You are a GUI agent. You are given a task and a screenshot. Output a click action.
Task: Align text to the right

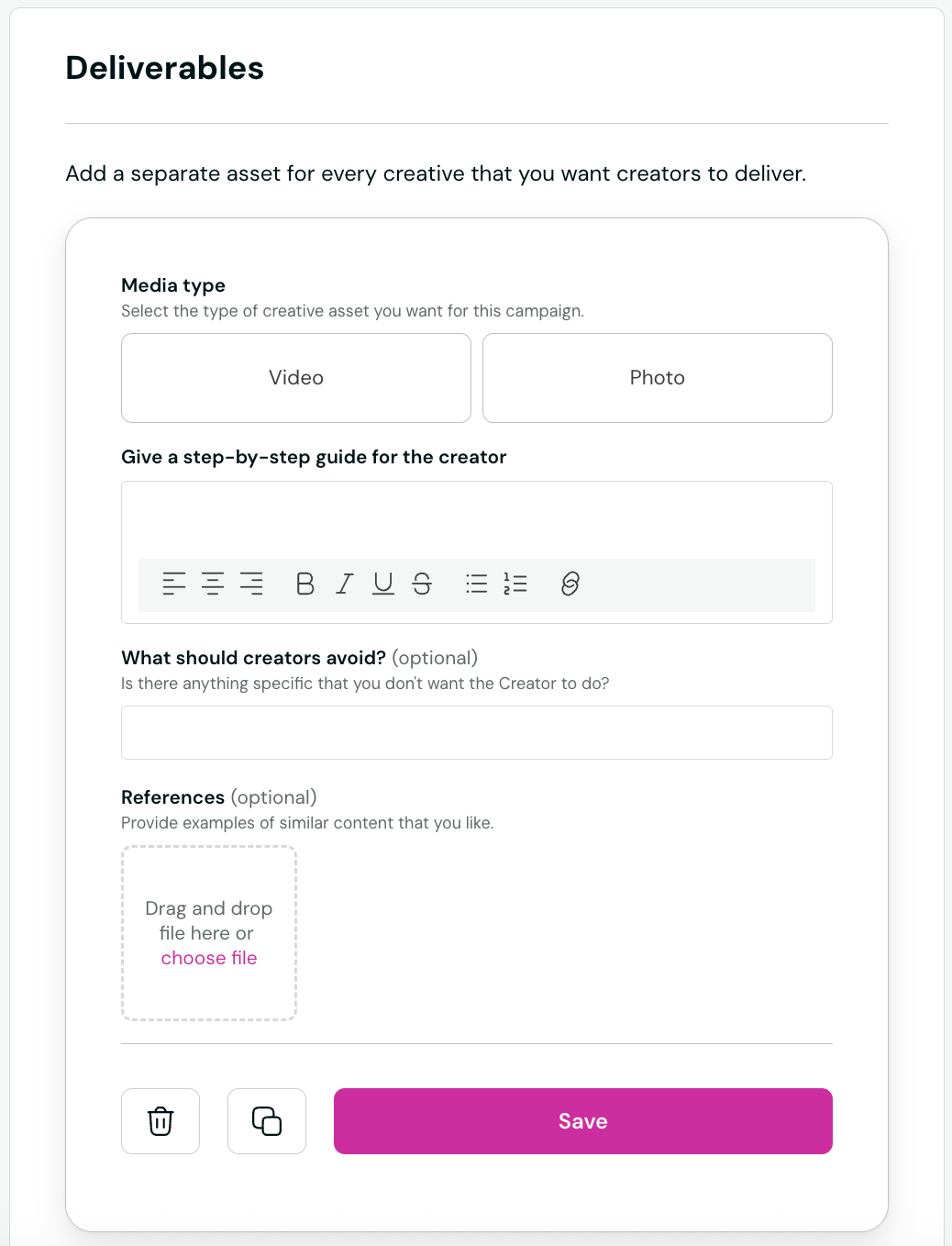pyautogui.click(x=251, y=584)
